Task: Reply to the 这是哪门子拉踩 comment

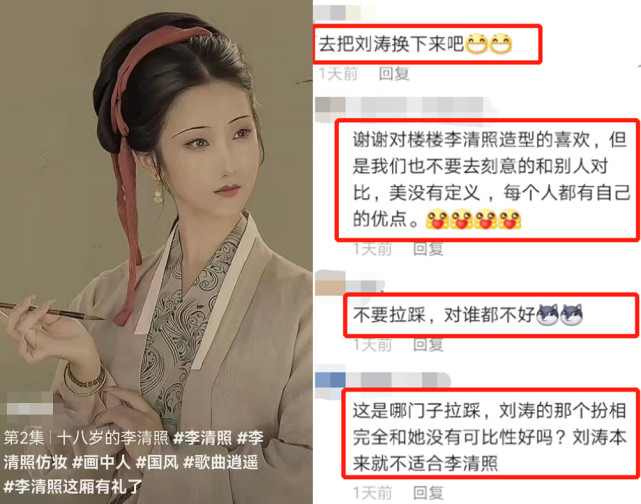Action: [428, 493]
